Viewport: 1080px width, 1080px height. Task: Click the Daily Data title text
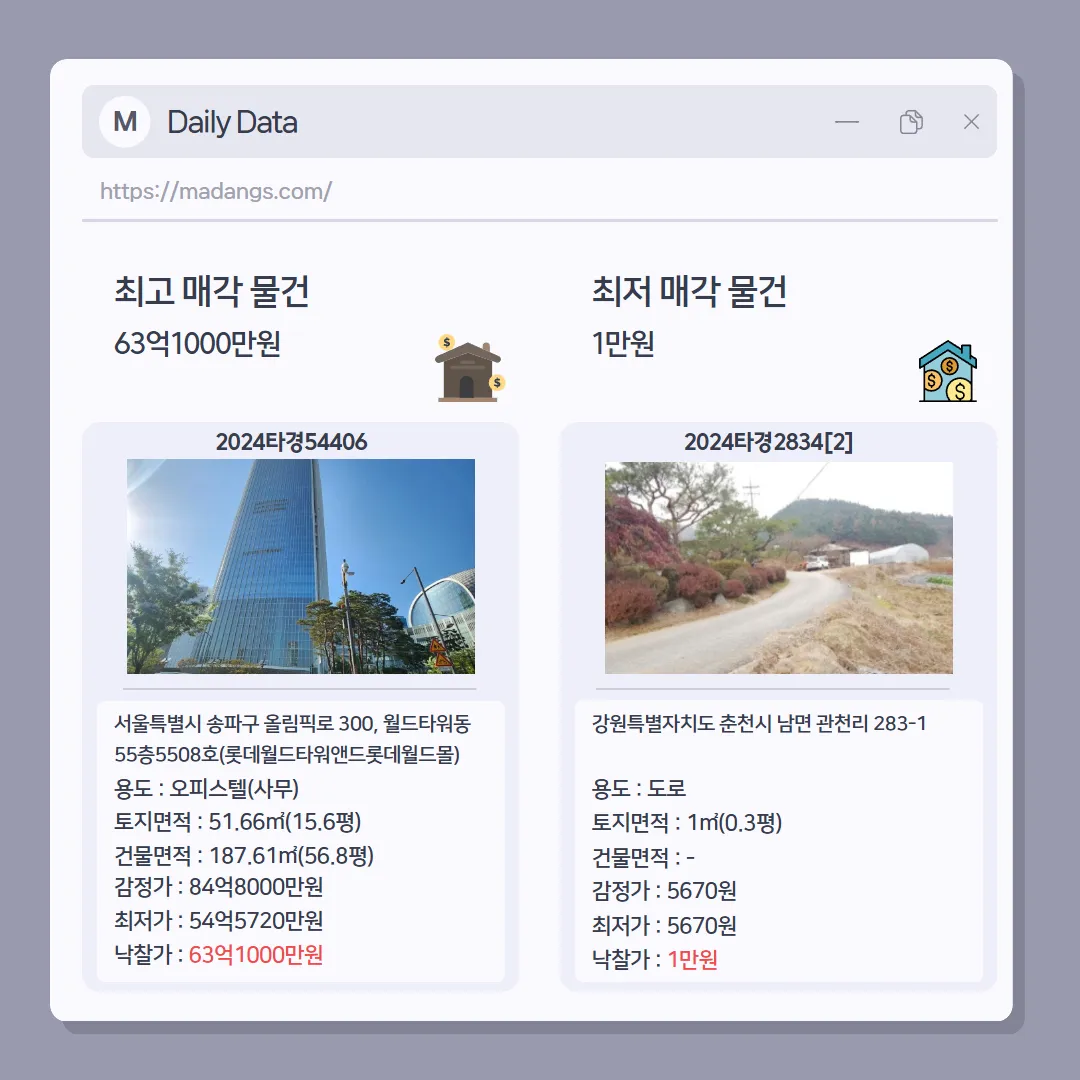coord(232,123)
